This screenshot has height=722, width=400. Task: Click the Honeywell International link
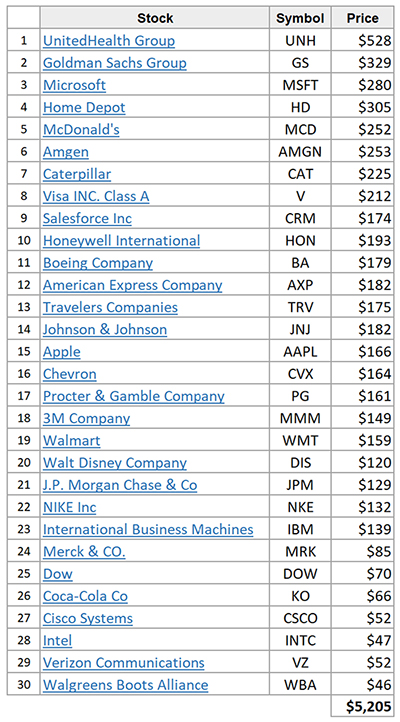122,240
